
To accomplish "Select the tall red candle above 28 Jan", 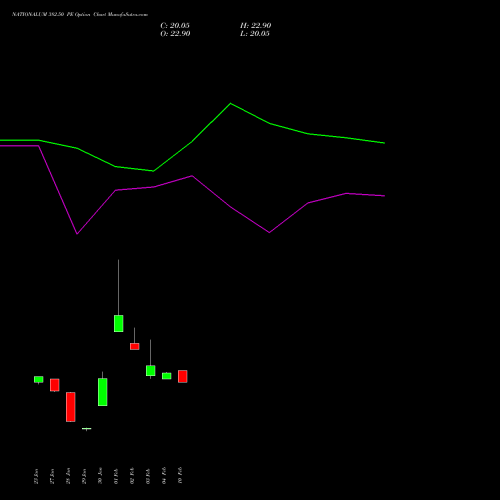I will (71, 407).
